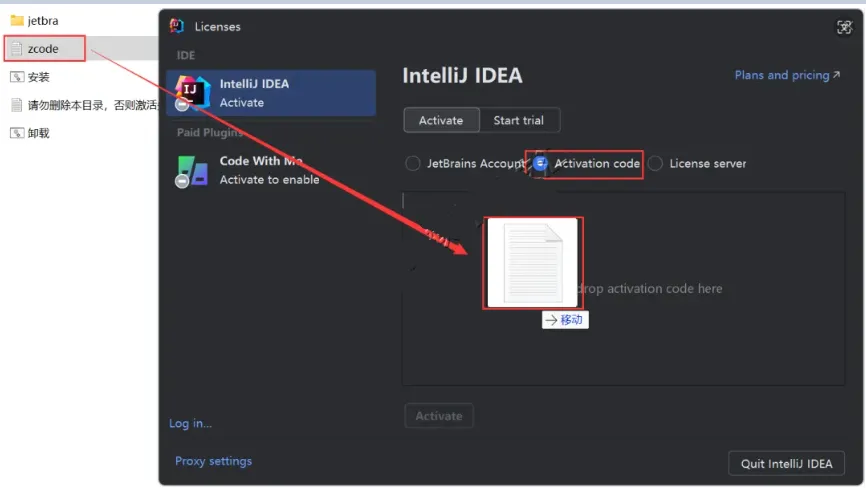Click the IJ product icon in the IDE list
The image size is (866, 488).
point(192,93)
